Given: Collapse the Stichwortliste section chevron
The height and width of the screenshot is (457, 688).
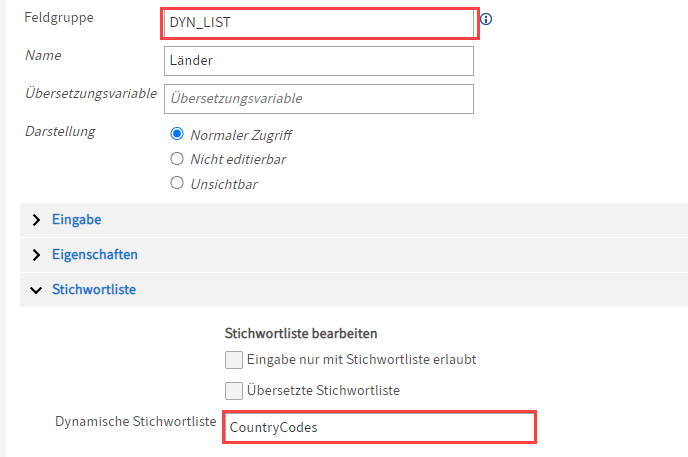Looking at the screenshot, I should pyautogui.click(x=37, y=290).
